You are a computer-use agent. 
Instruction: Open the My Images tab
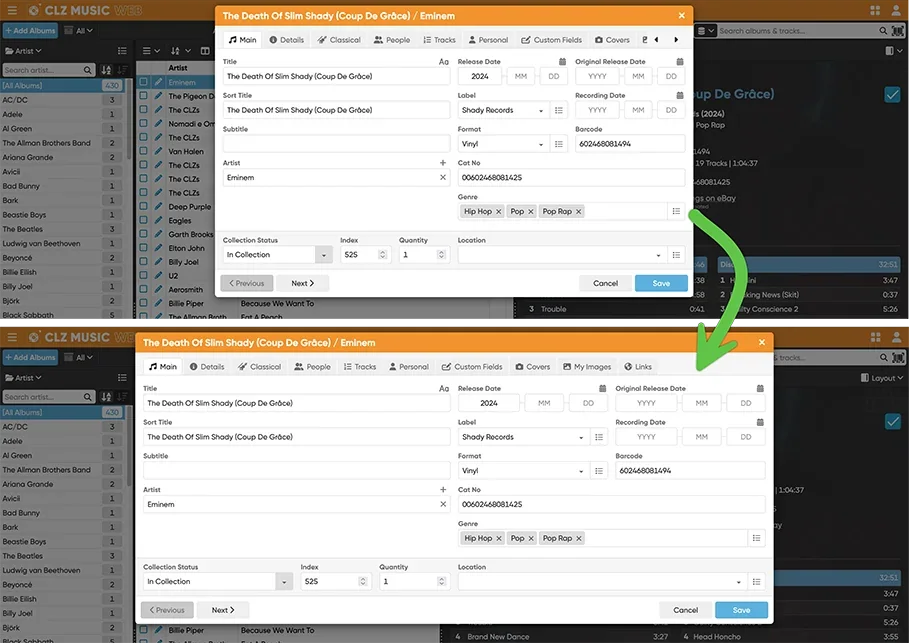[587, 367]
